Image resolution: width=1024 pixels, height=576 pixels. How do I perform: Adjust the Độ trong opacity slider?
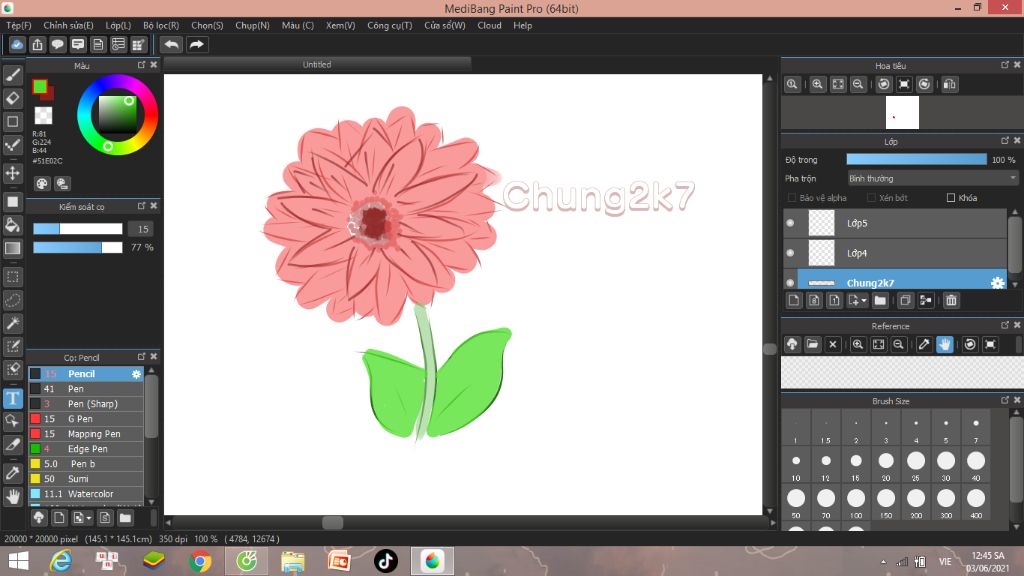pyautogui.click(x=916, y=159)
